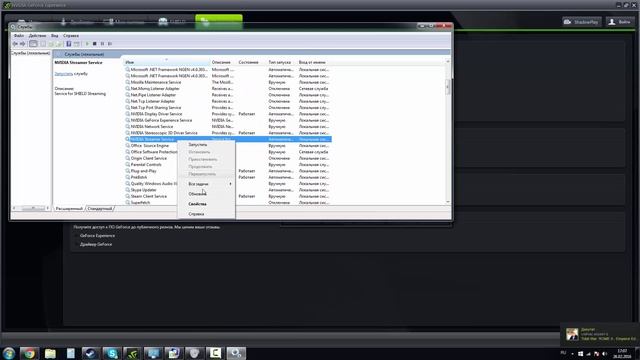Image resolution: width=640 pixels, height=360 pixels.
Task: Click the Restart Service toolbar icon
Action: coord(110,44)
